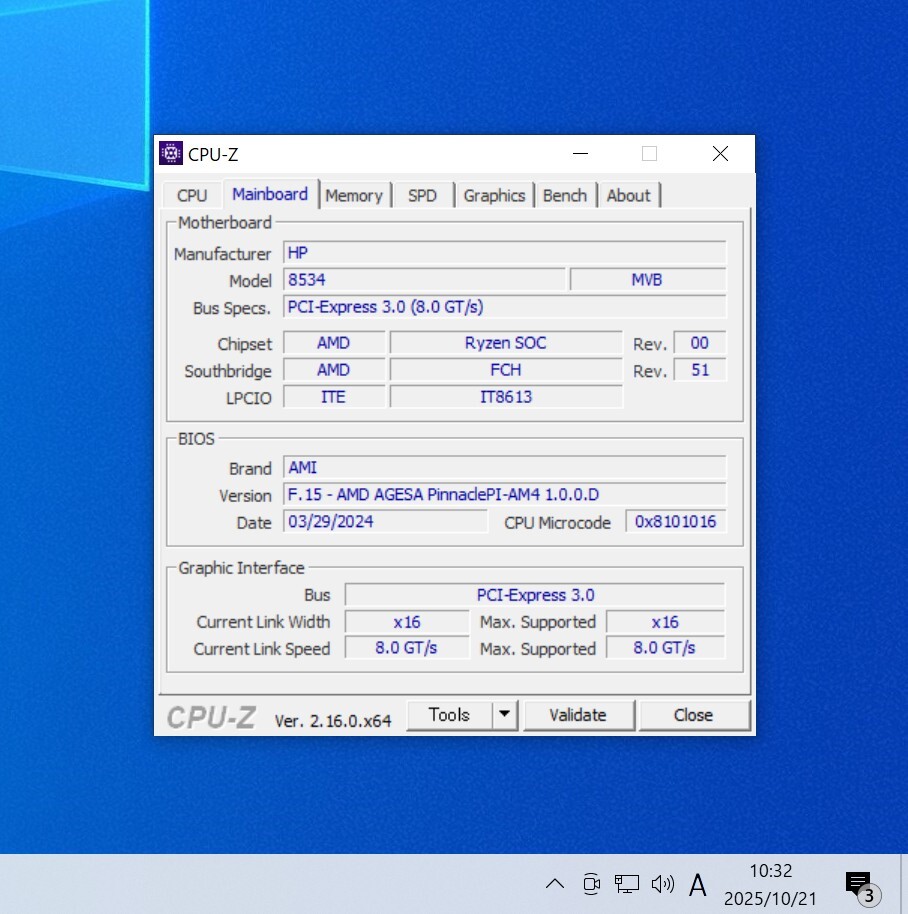908x914 pixels.
Task: Click the CPU-Z app icon in title bar
Action: (x=171, y=154)
